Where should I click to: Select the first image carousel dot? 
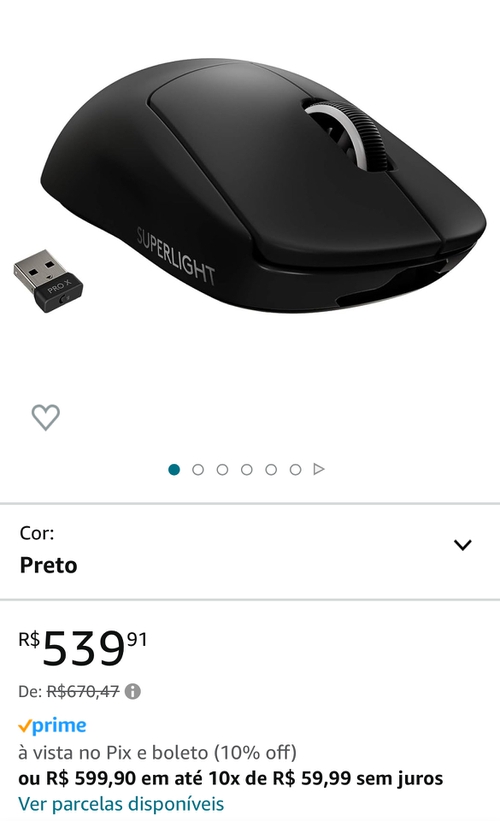pyautogui.click(x=174, y=470)
